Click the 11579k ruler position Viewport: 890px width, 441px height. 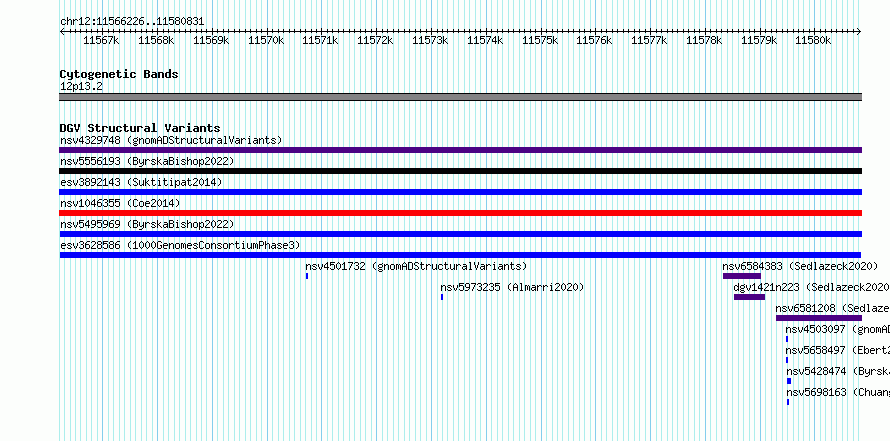[x=759, y=40]
